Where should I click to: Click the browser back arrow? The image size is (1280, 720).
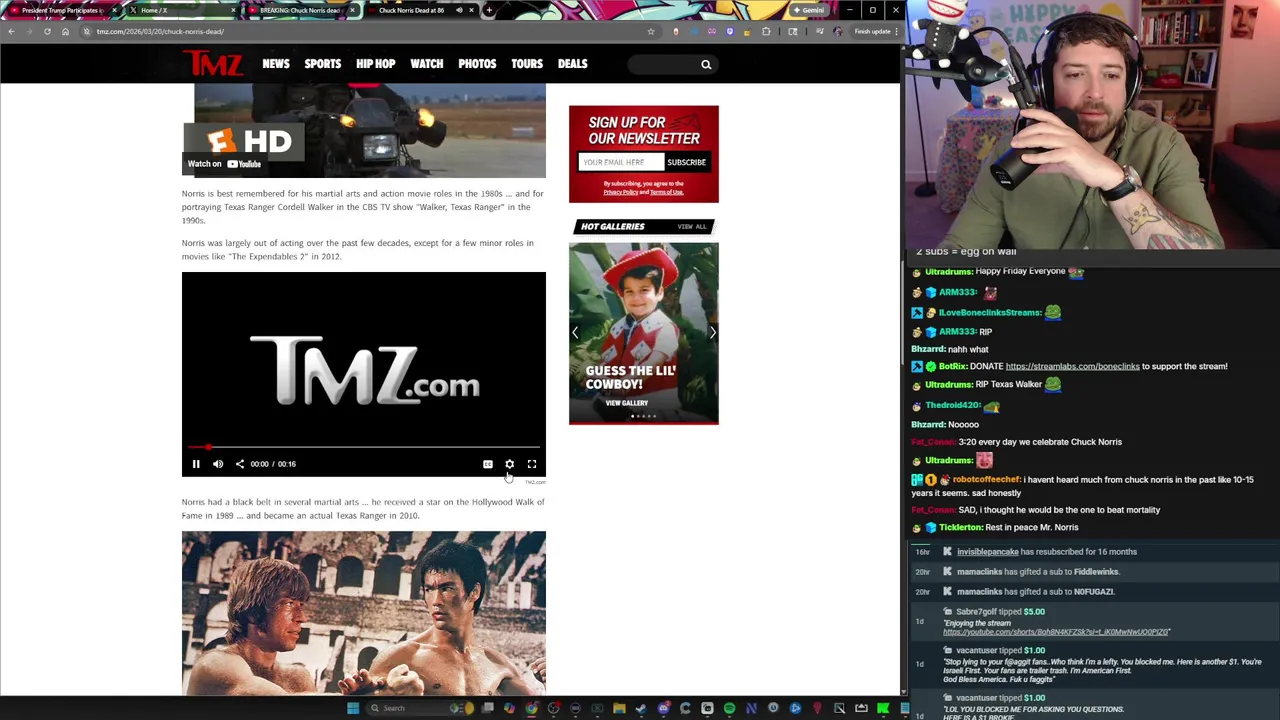(11, 31)
